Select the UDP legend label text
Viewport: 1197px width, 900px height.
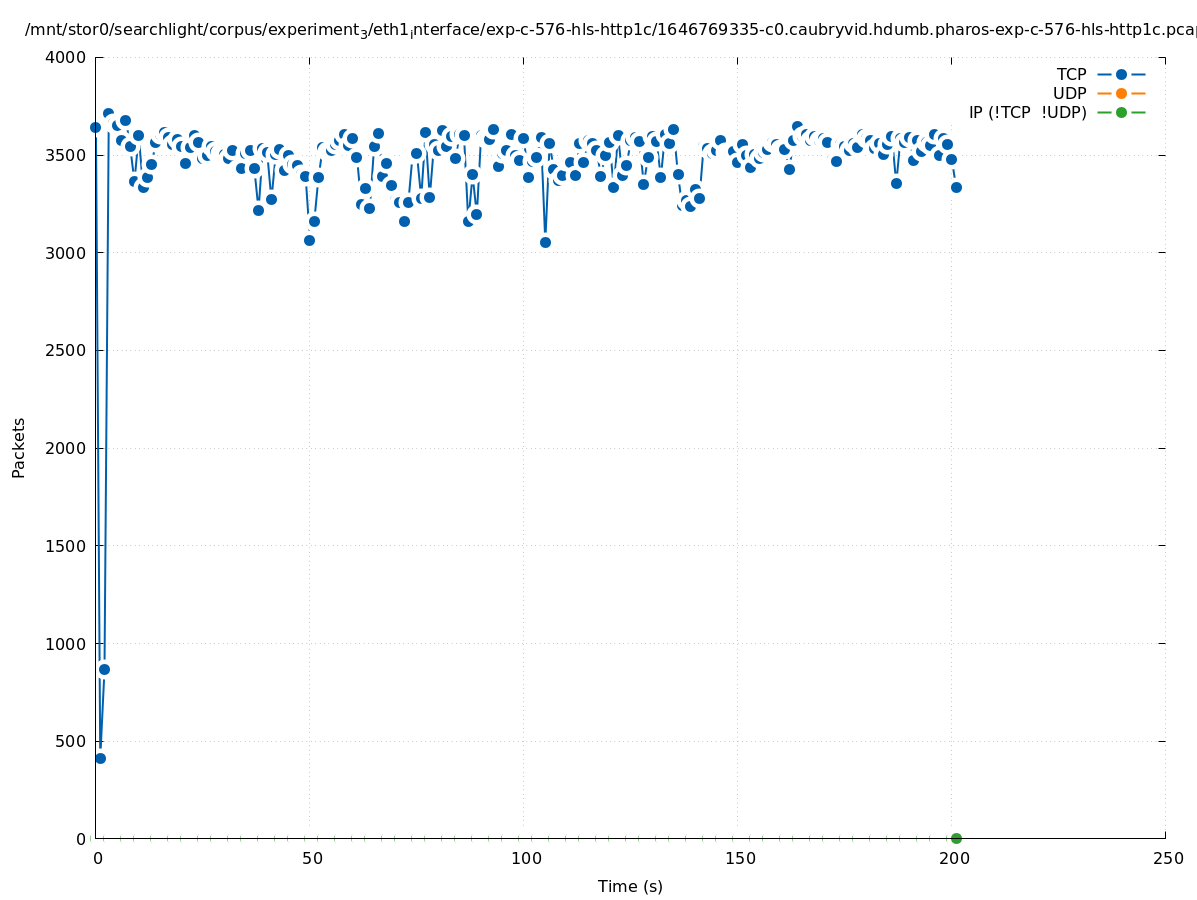coord(1069,93)
